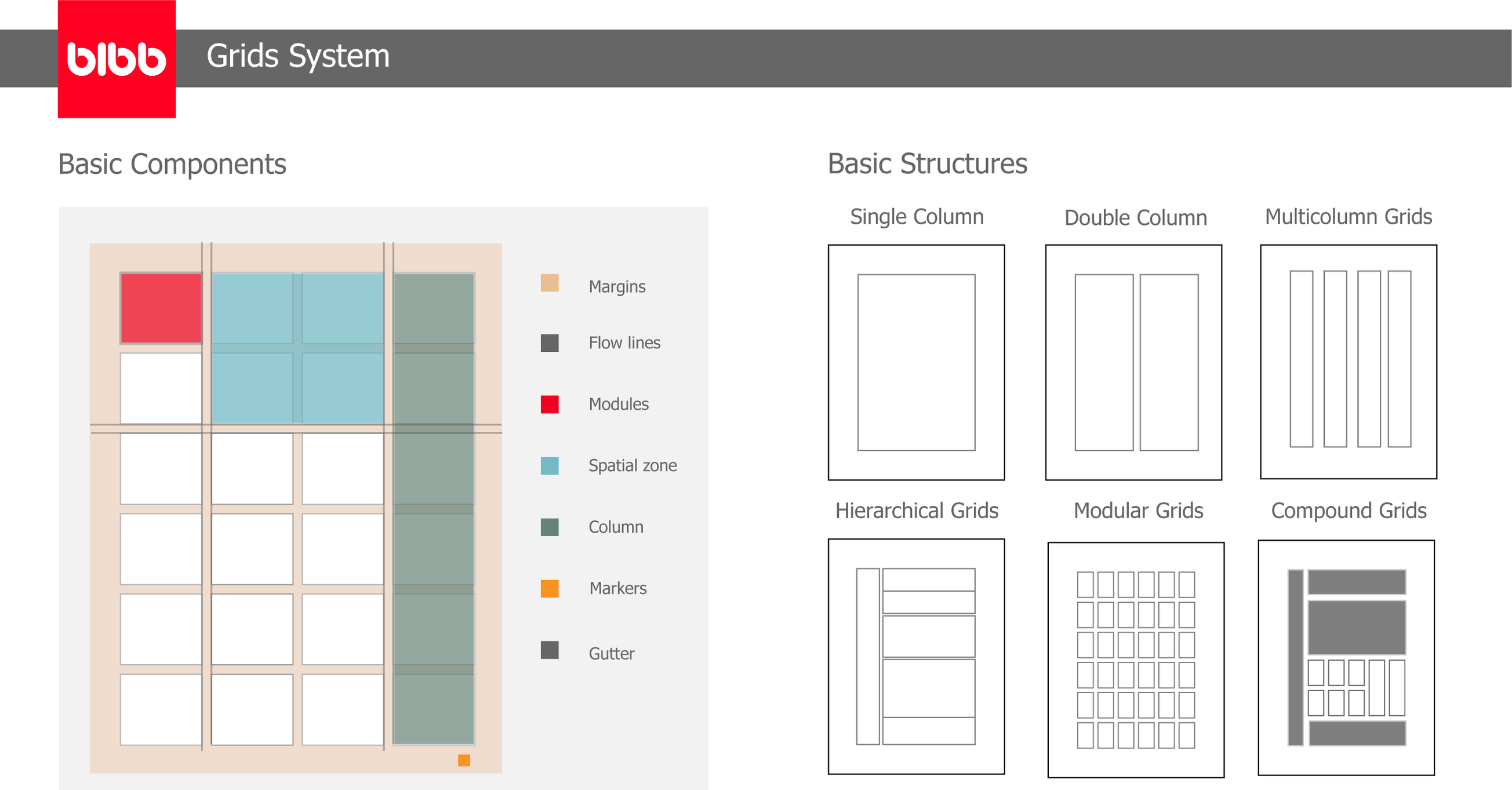Click the small orange marker in the grid

click(x=464, y=760)
